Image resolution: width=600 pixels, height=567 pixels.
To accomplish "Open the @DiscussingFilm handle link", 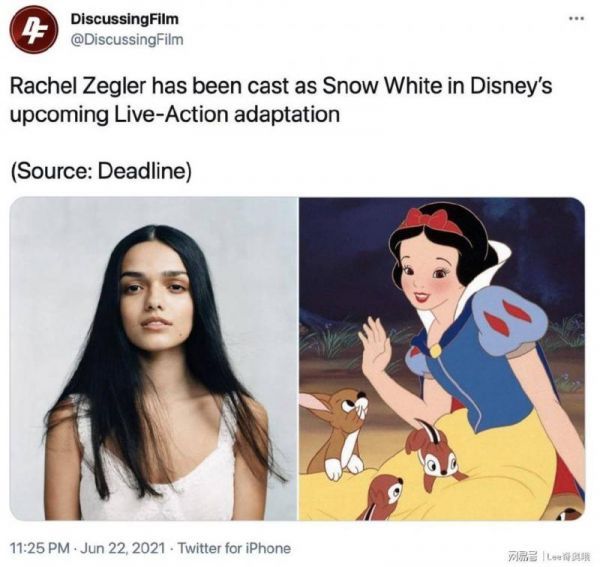I will click(x=127, y=39).
